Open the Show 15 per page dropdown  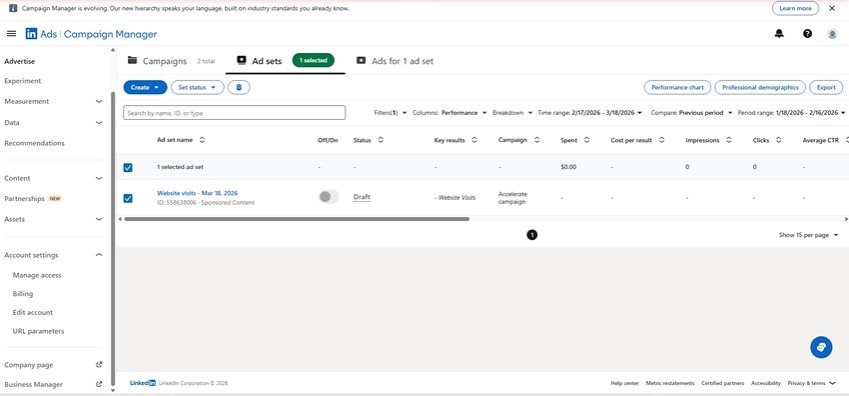pos(808,235)
